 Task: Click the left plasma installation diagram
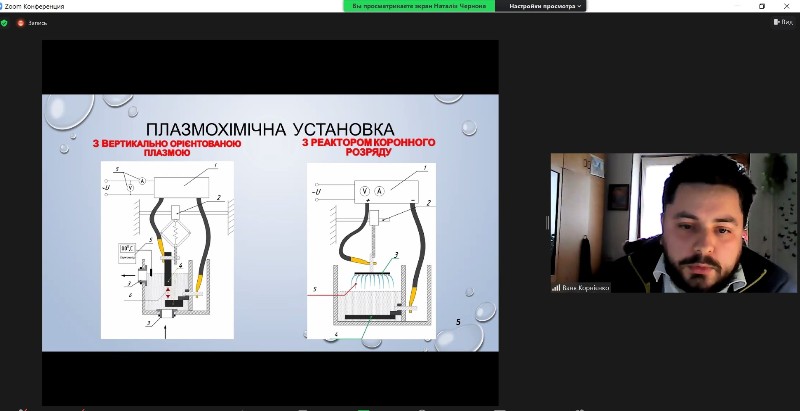pyautogui.click(x=167, y=250)
